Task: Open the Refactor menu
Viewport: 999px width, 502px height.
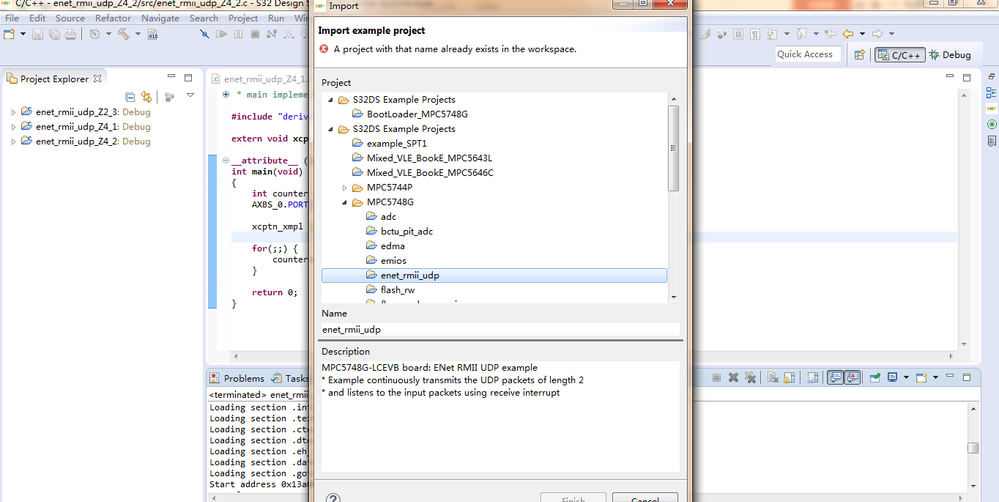Action: 113,18
